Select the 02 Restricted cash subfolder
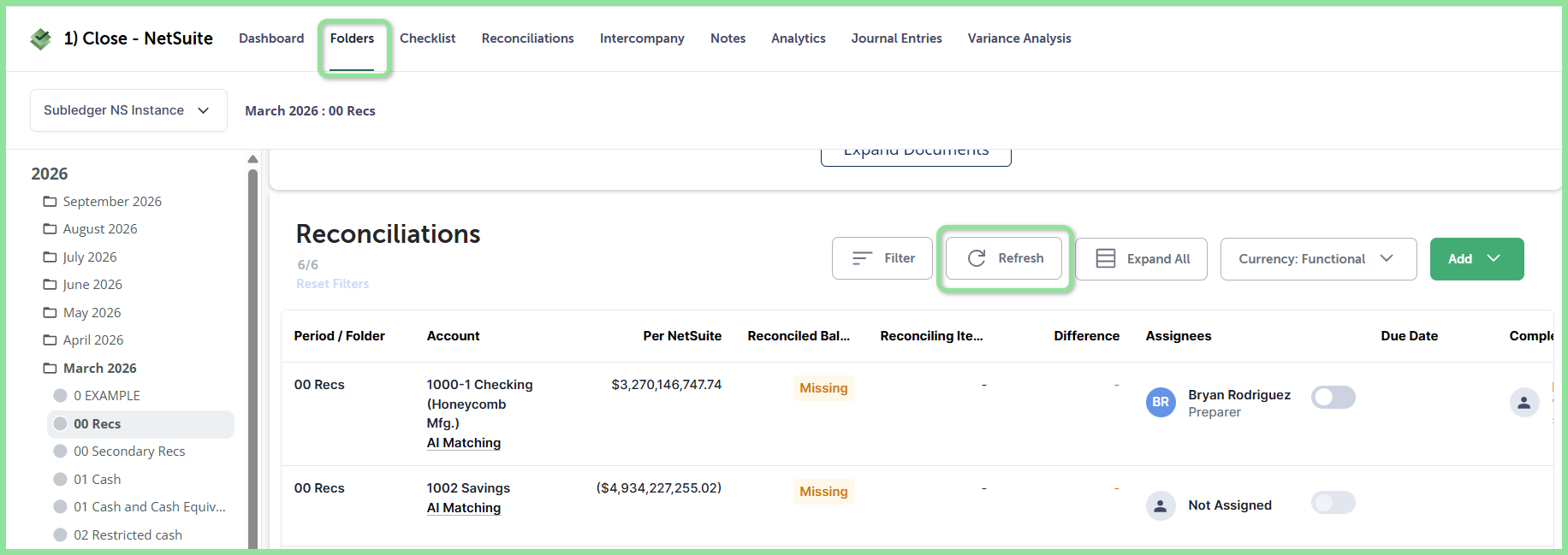The image size is (1568, 555). click(128, 535)
